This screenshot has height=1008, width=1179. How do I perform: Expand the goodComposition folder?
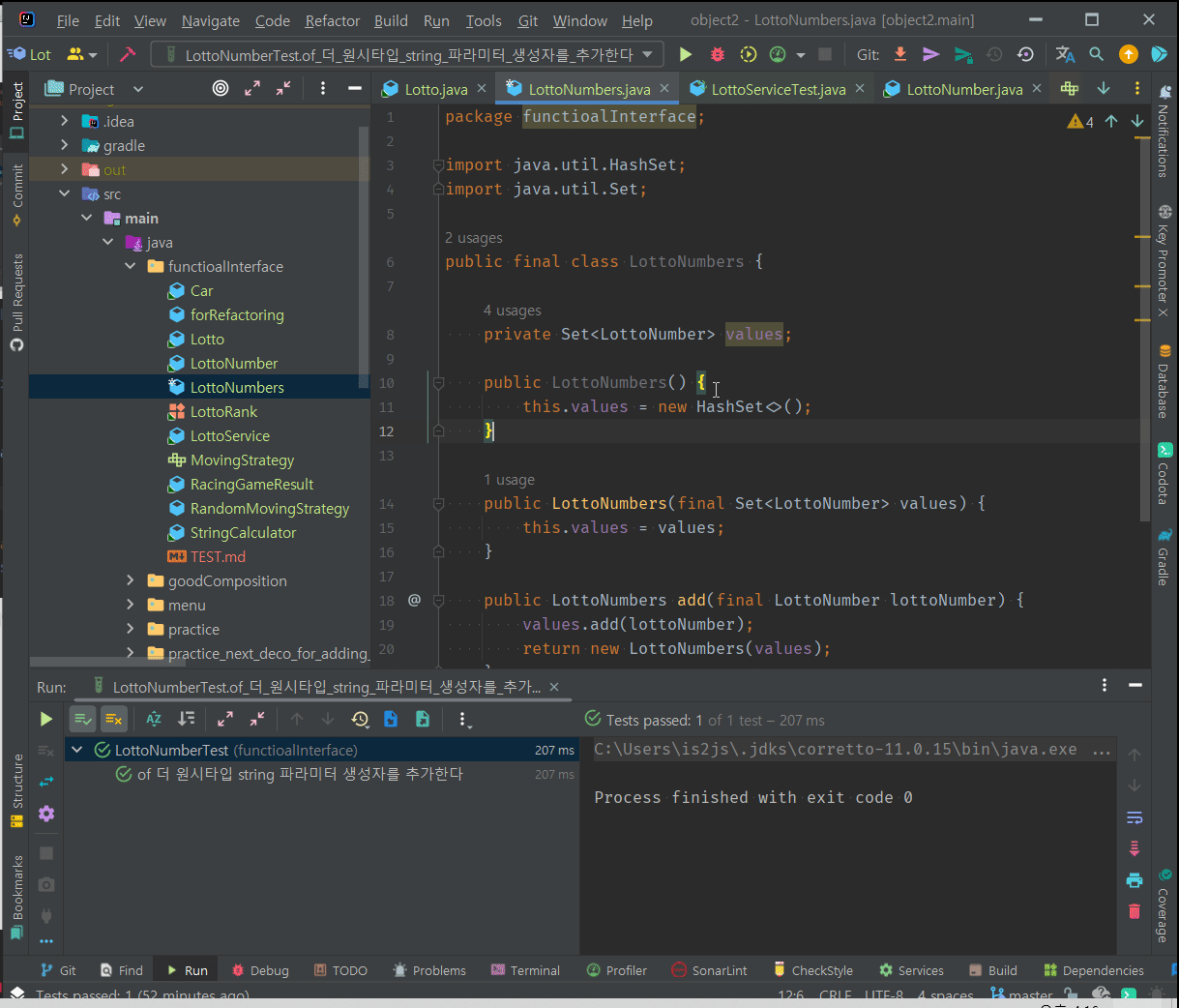tap(131, 580)
